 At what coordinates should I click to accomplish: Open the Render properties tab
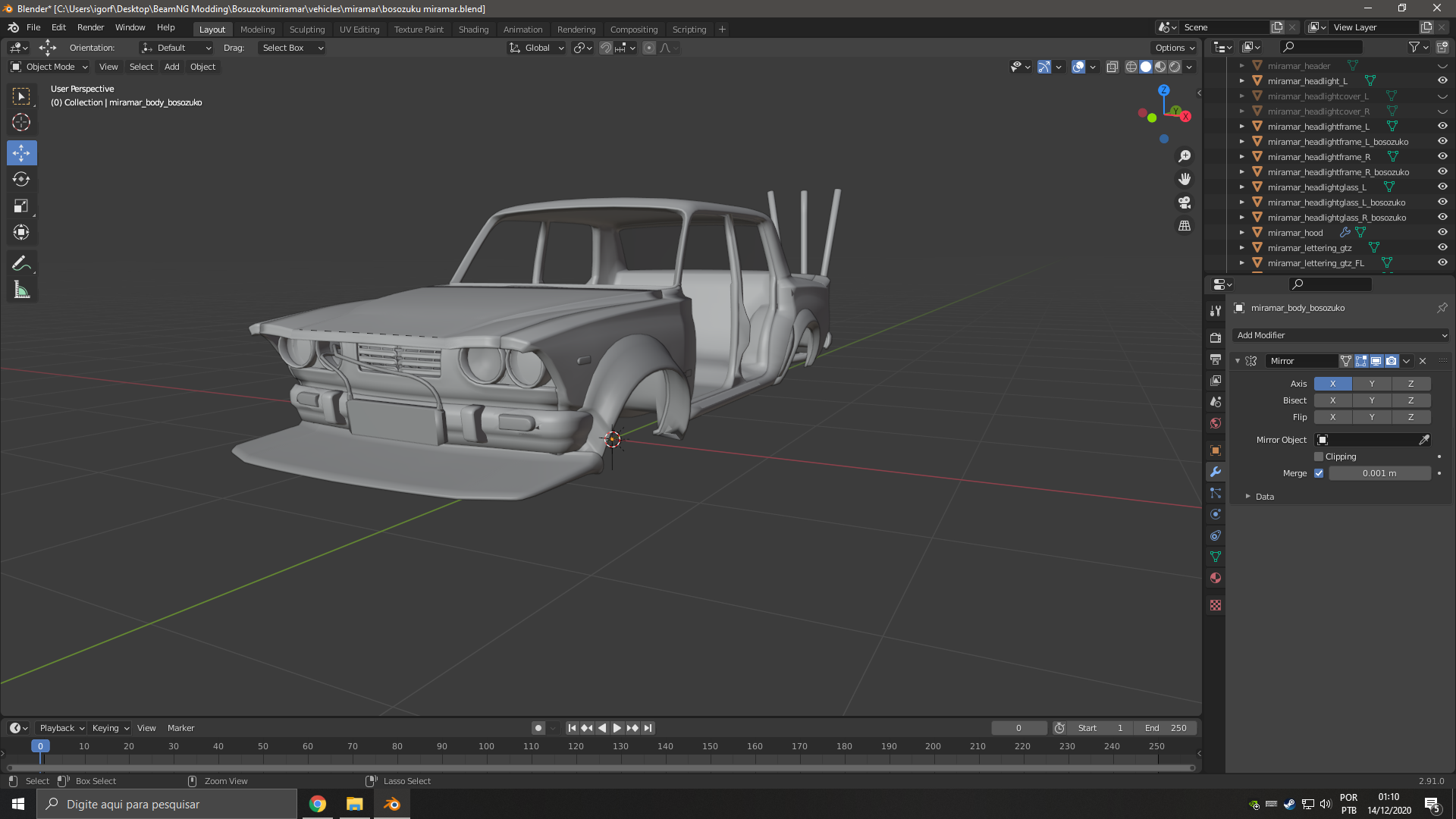click(x=1216, y=337)
